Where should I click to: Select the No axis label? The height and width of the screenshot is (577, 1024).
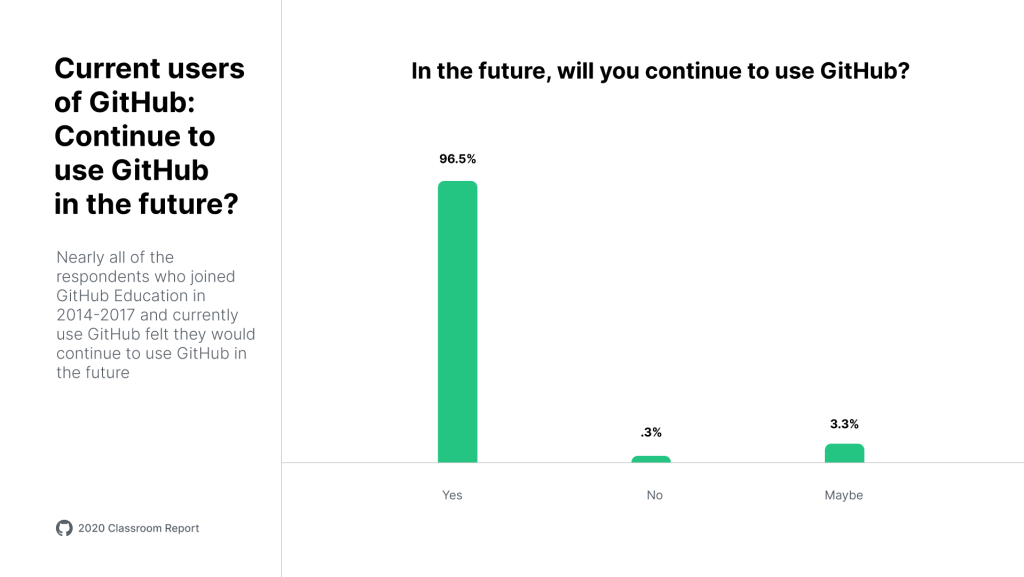click(654, 495)
